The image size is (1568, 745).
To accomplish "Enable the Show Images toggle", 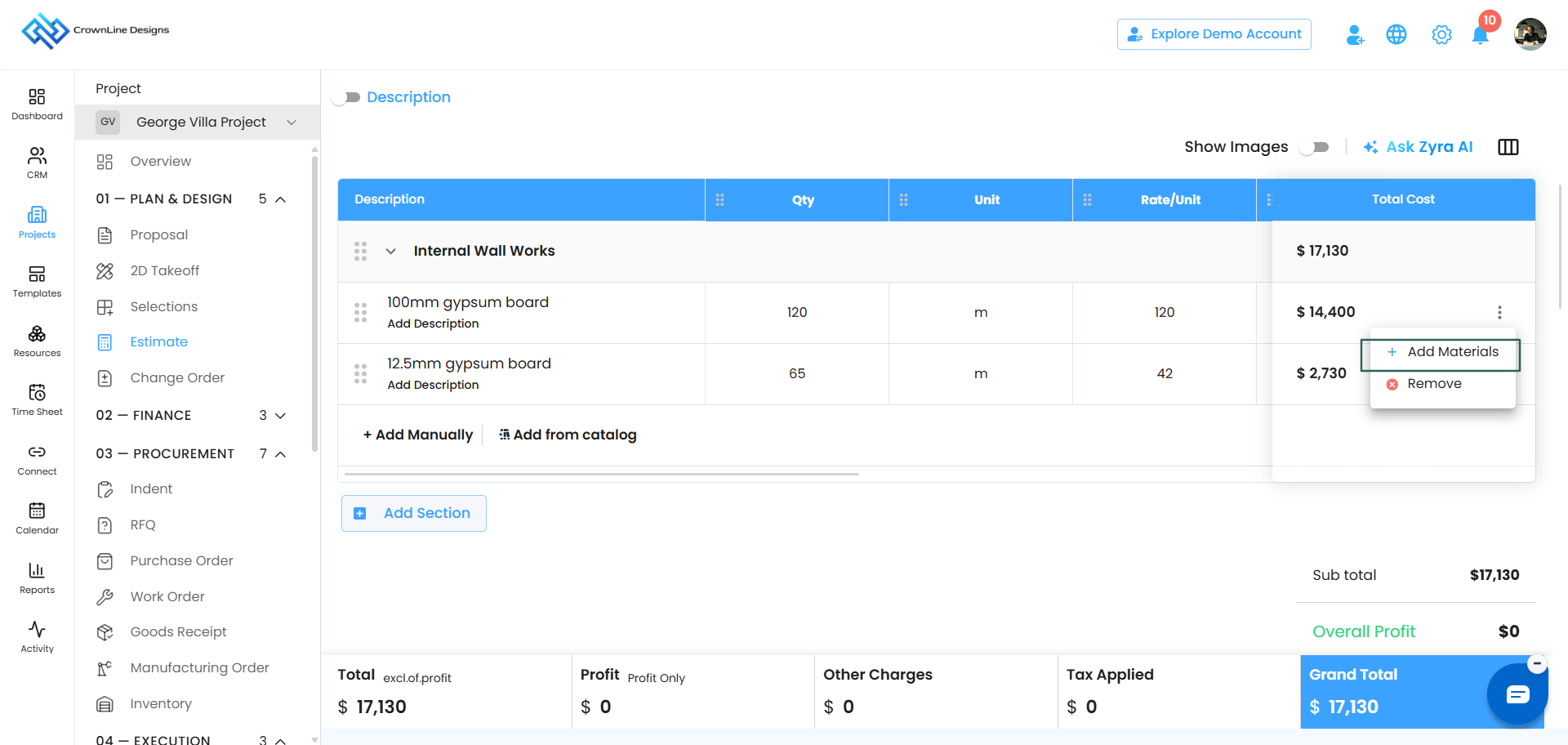I will [1315, 147].
